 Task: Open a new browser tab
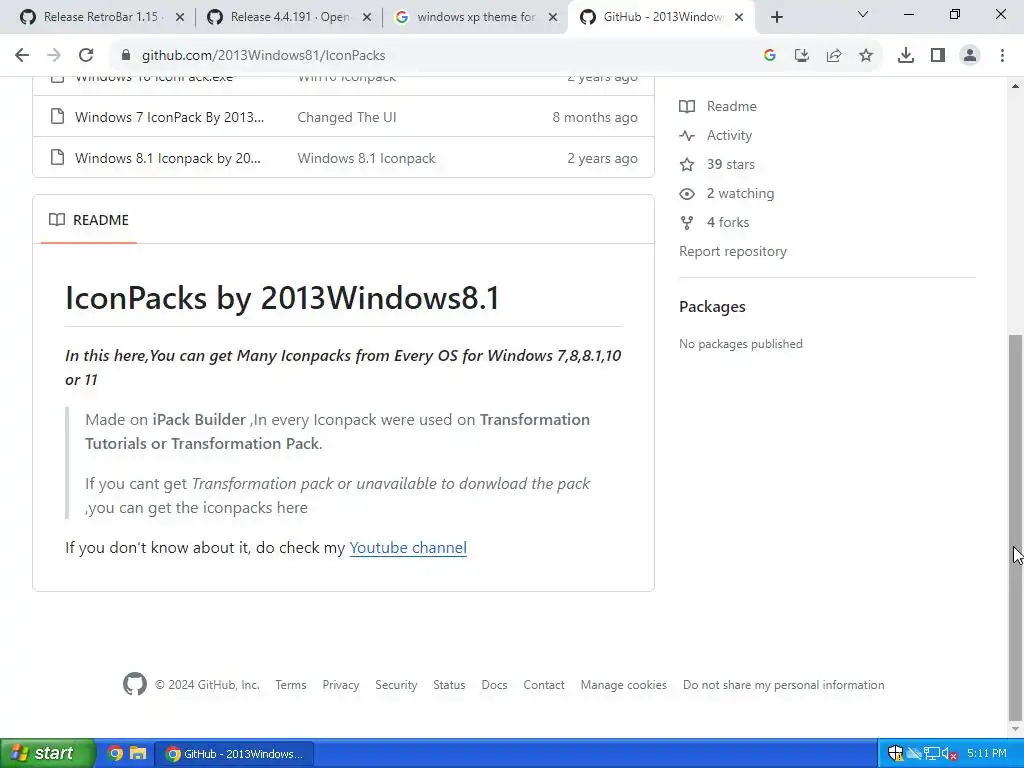(x=776, y=17)
